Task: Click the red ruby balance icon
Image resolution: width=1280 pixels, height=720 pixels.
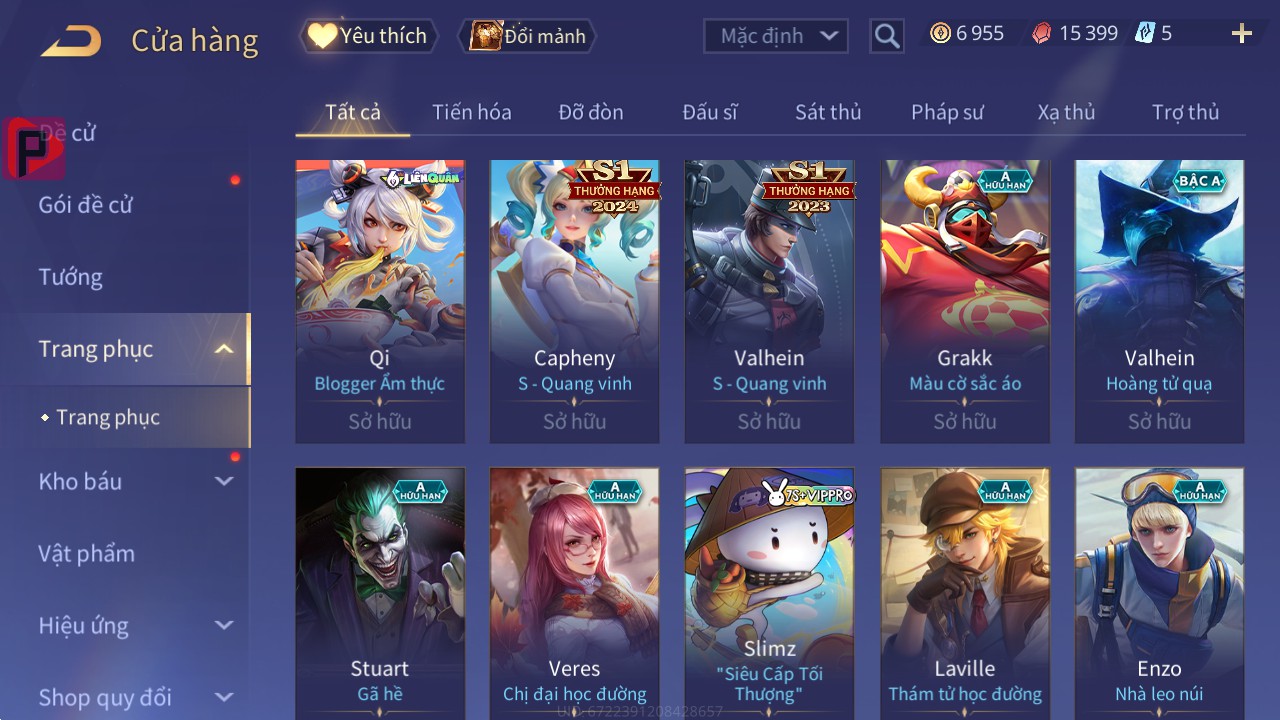Action: click(x=1041, y=34)
